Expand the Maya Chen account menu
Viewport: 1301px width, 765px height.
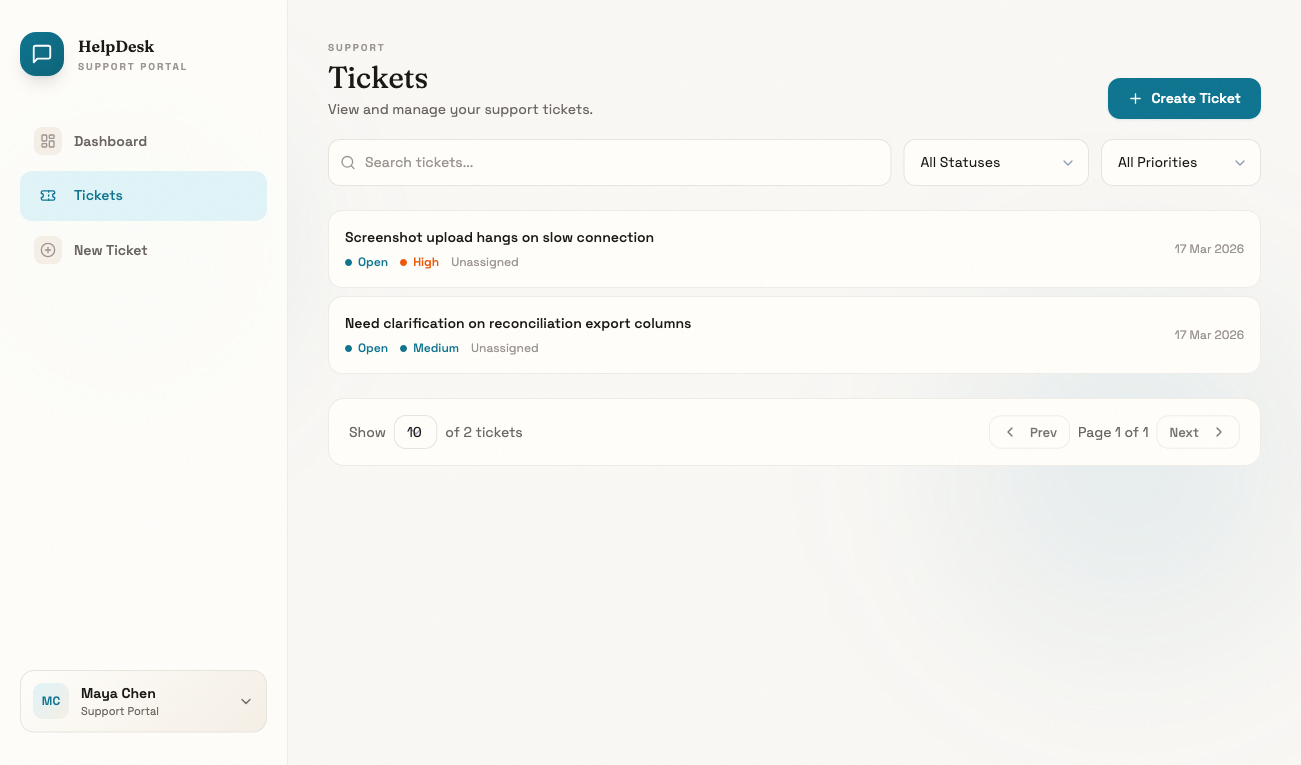click(x=246, y=701)
